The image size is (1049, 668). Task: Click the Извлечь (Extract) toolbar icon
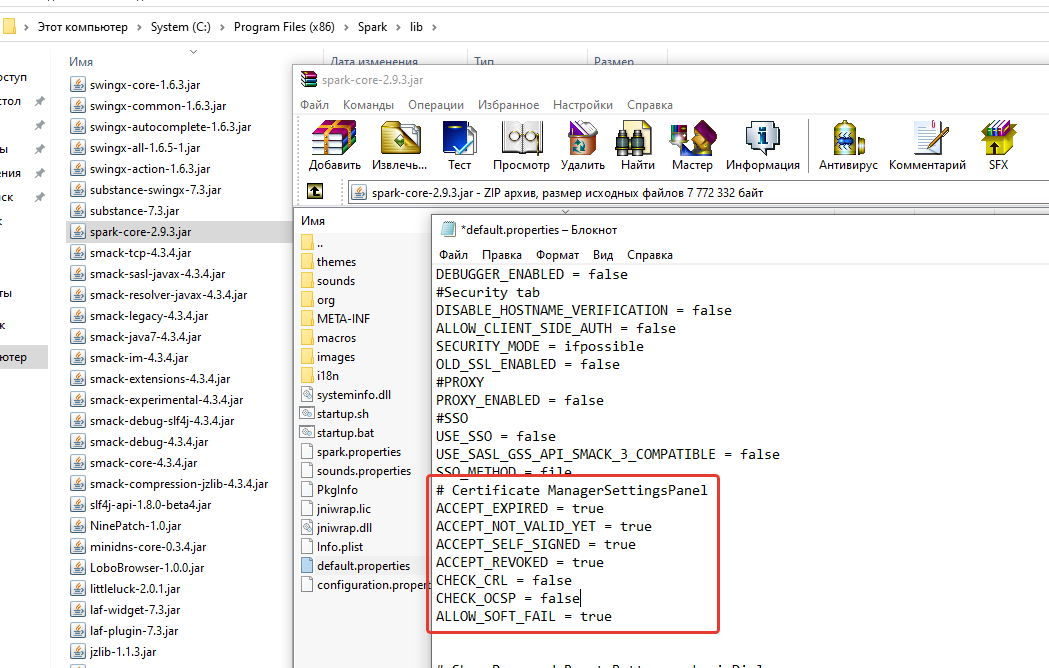pyautogui.click(x=399, y=145)
